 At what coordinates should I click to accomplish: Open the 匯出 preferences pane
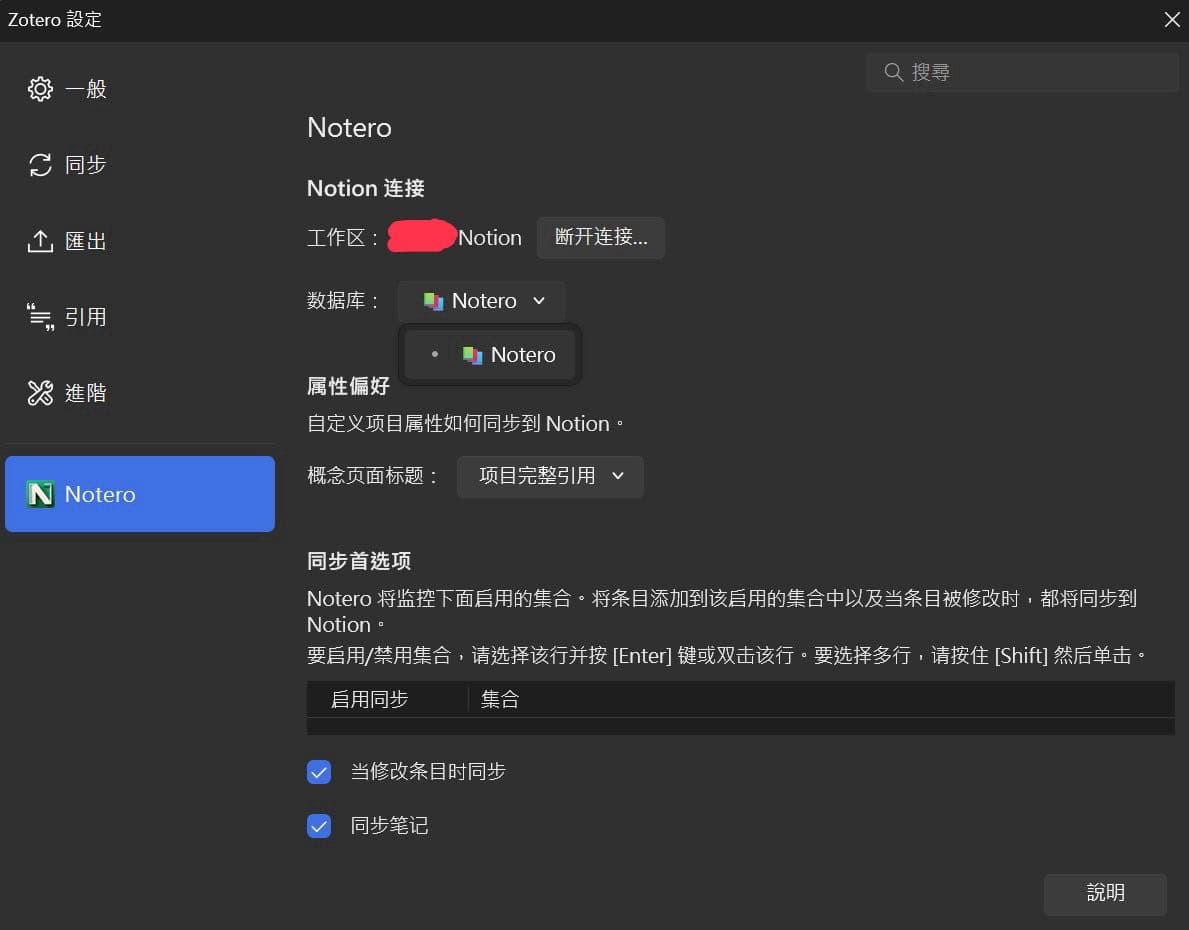pos(140,241)
